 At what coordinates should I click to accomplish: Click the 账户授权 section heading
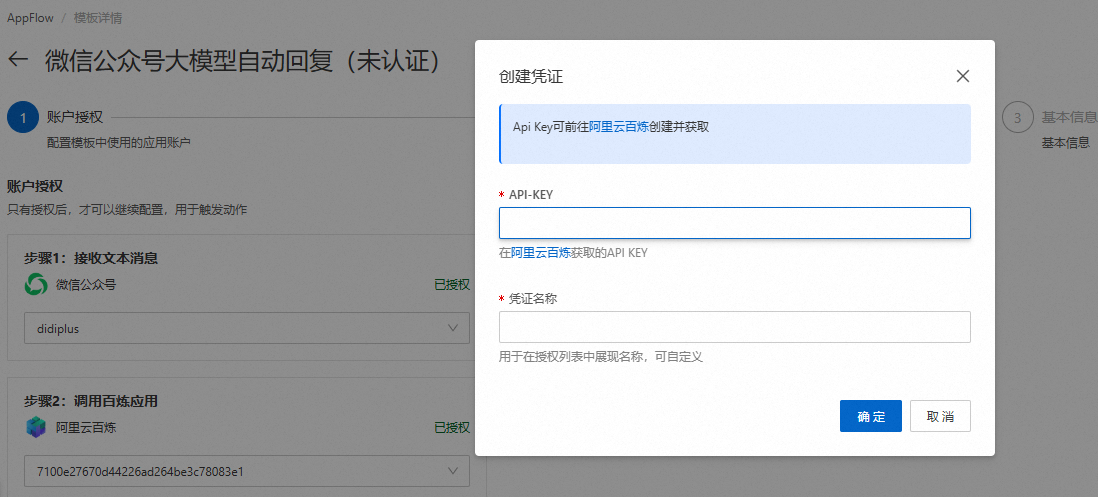pos(35,186)
